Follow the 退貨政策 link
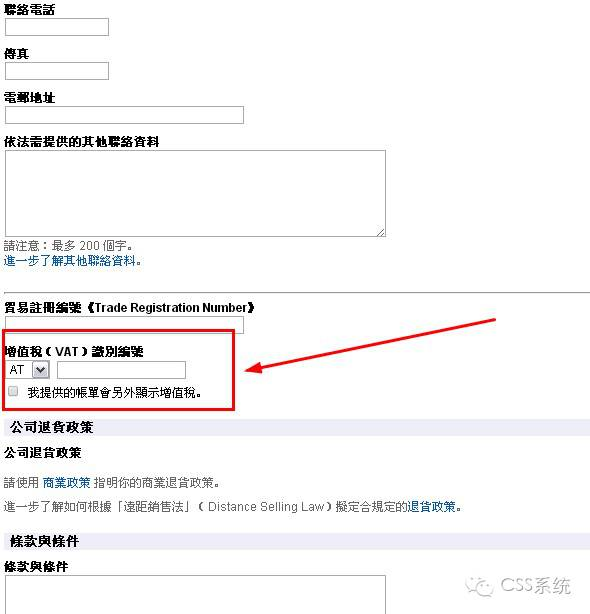Screen dimensions: 590x614 click(431, 507)
